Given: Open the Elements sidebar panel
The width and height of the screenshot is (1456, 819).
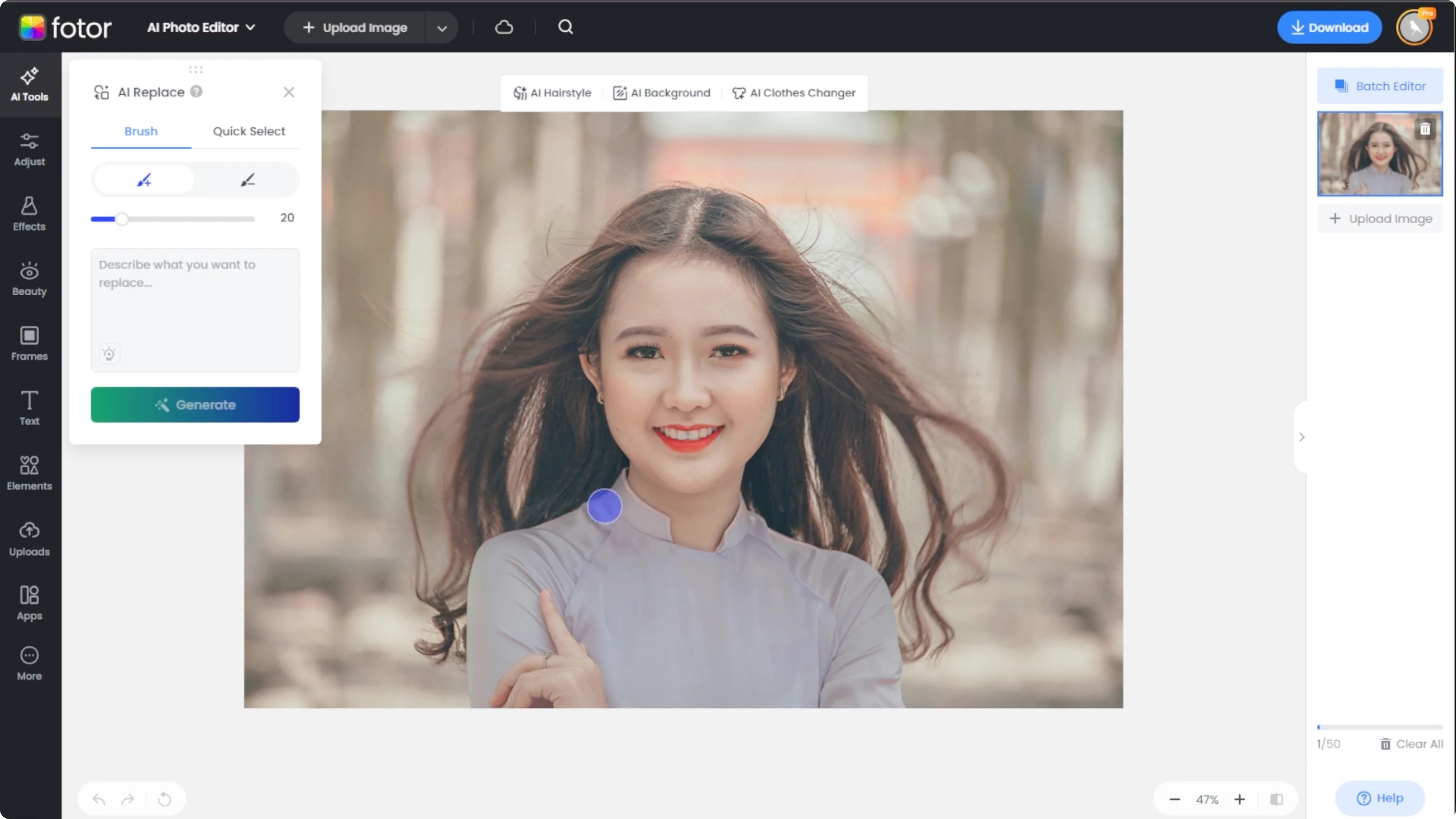Looking at the screenshot, I should click(29, 474).
